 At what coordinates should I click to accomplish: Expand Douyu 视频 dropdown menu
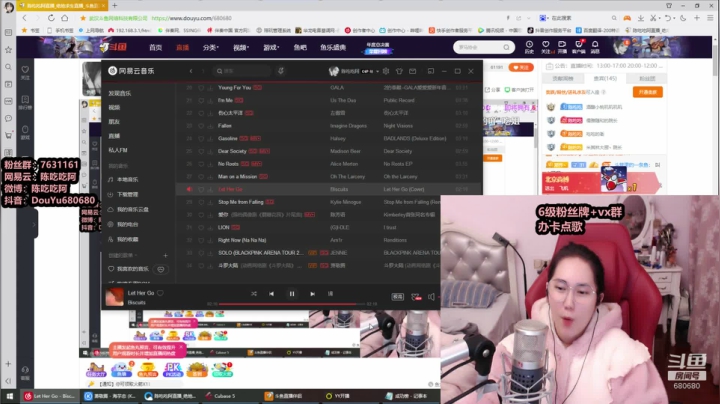pos(241,47)
